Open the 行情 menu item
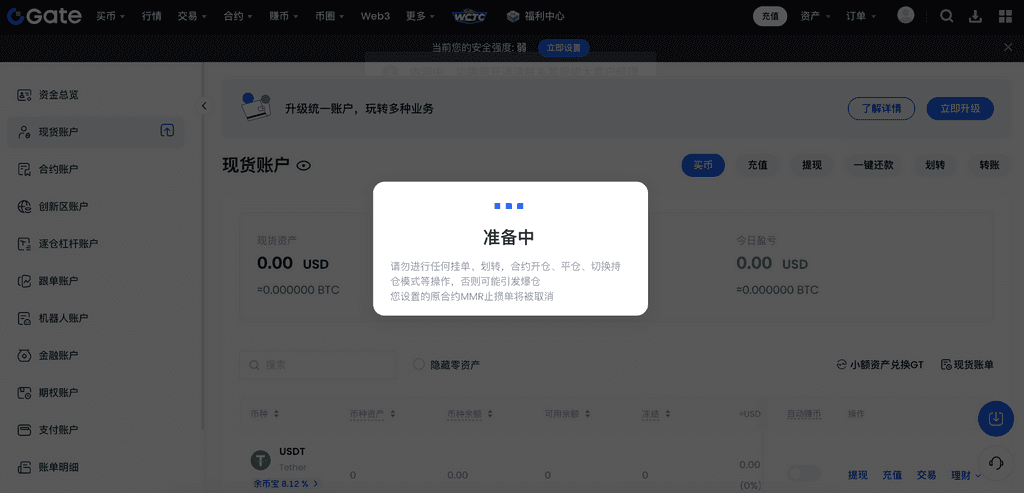1024x493 pixels. pyautogui.click(x=152, y=16)
